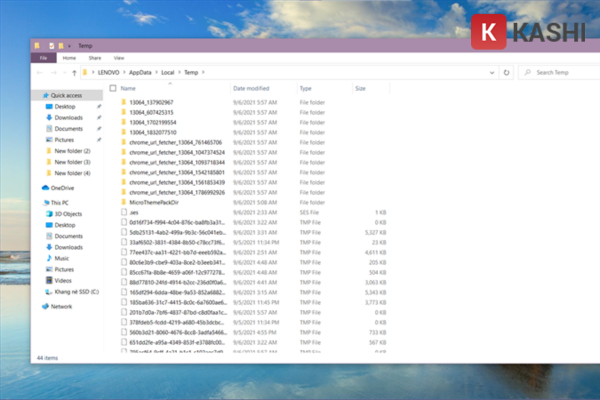The image size is (600, 400).
Task: Open Pictures under This PC
Action: coord(64,269)
